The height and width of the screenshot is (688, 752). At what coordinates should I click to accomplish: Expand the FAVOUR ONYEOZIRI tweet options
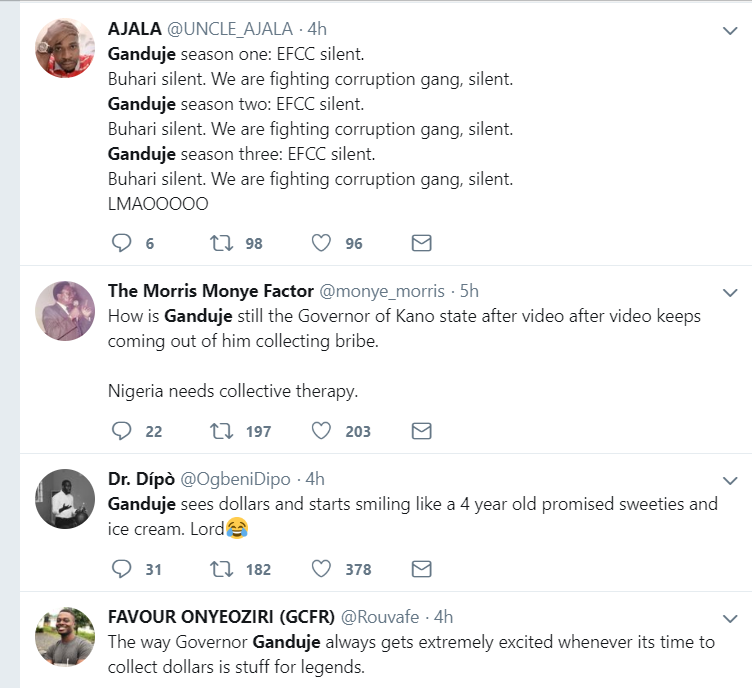(730, 619)
